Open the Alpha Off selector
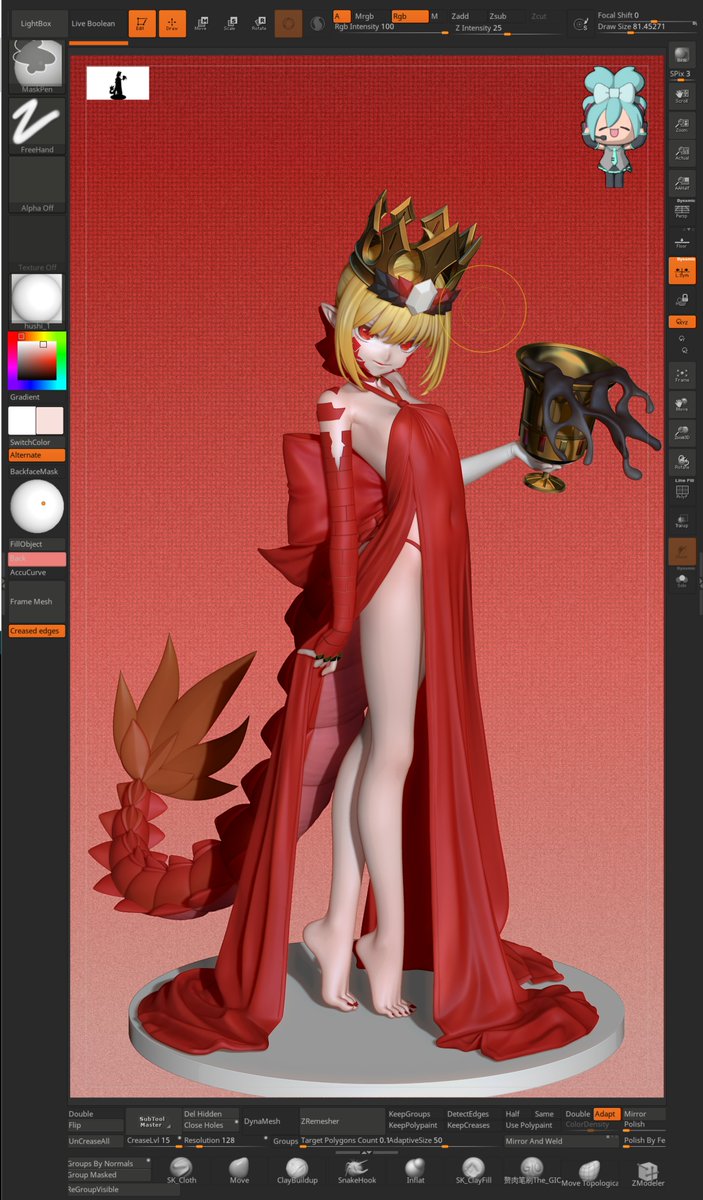This screenshot has height=1200, width=703. (37, 185)
